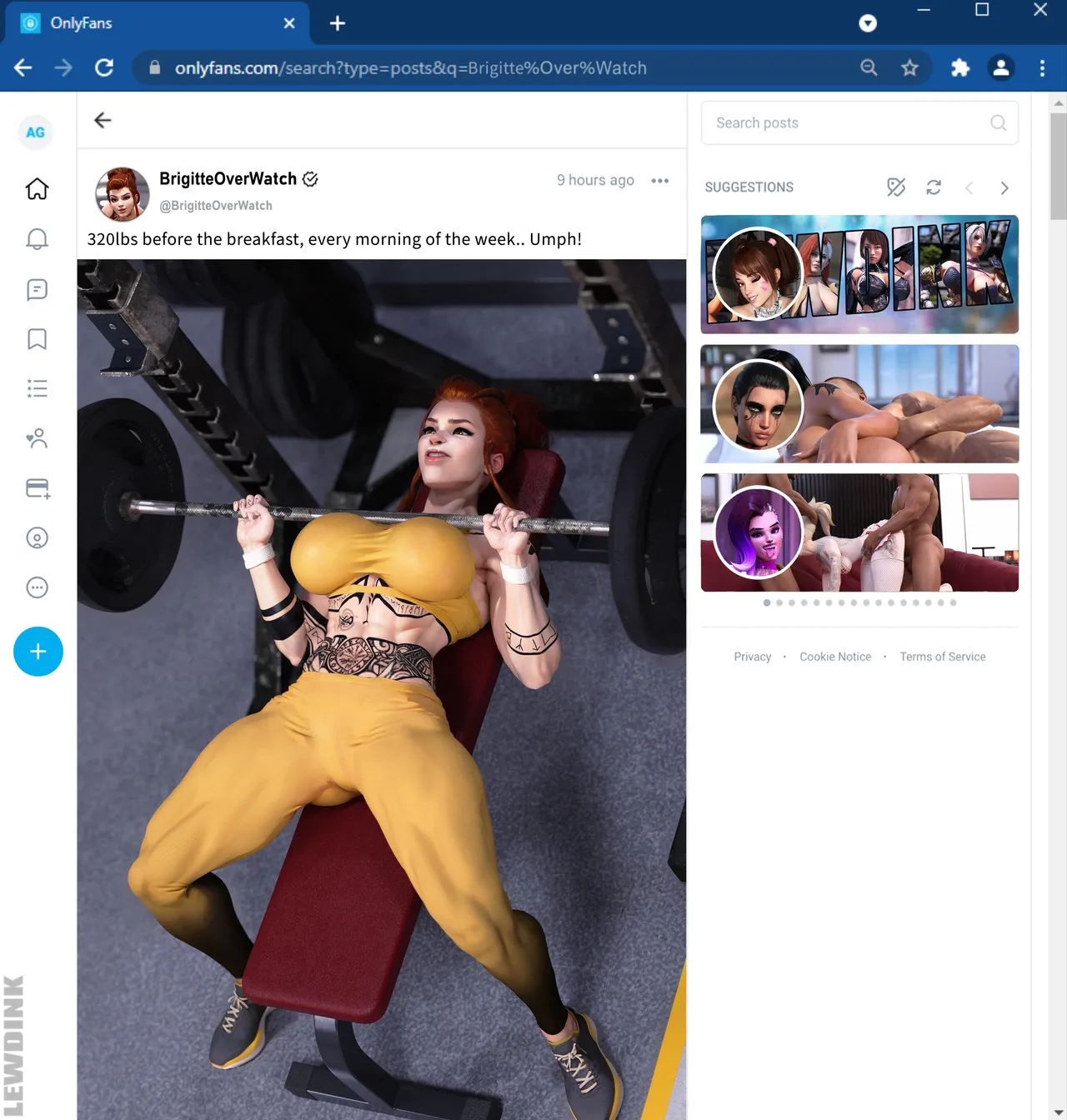Open the browser three-dot menu
1067x1120 pixels.
pyautogui.click(x=1042, y=68)
